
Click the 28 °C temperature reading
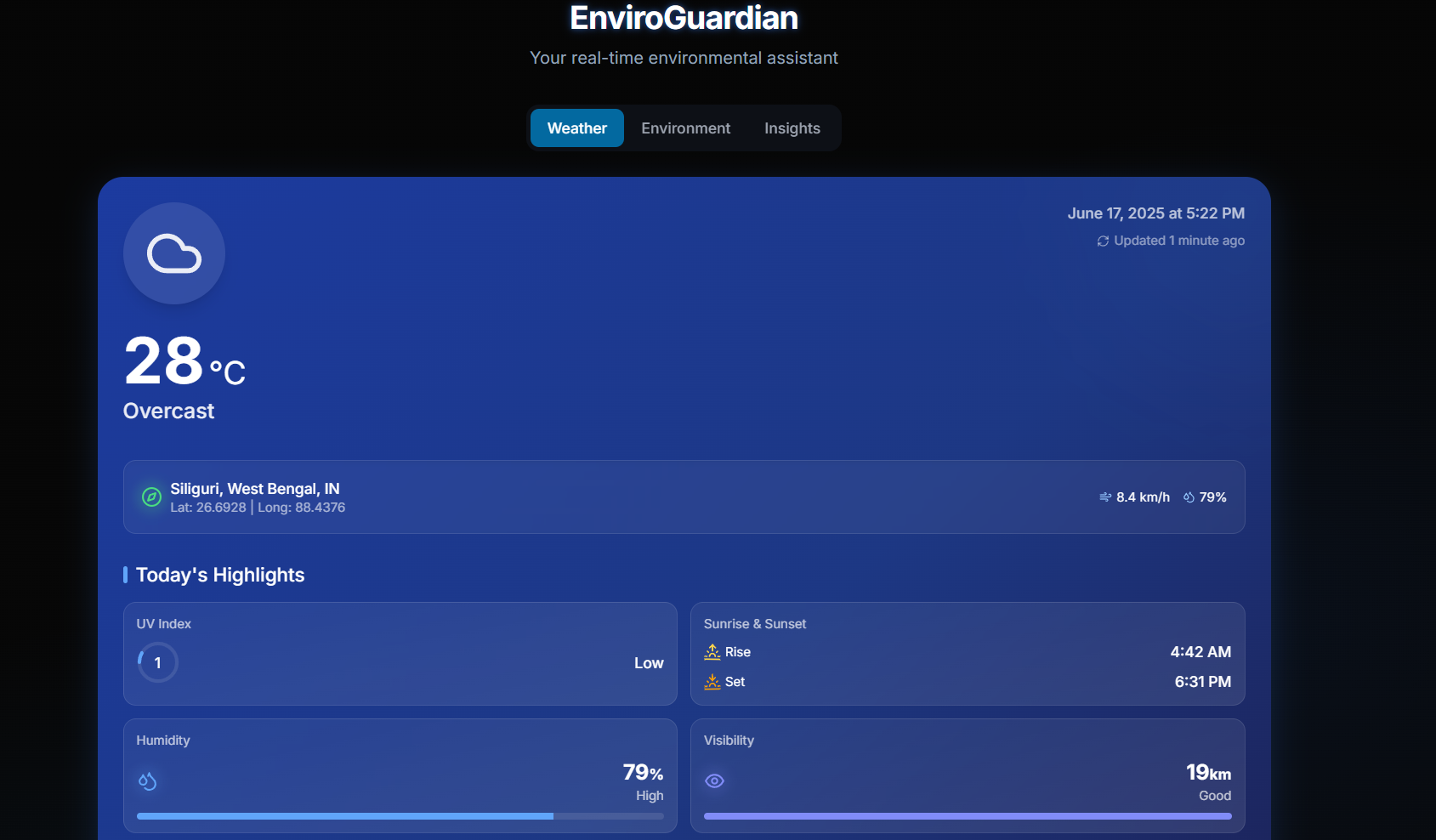point(184,361)
